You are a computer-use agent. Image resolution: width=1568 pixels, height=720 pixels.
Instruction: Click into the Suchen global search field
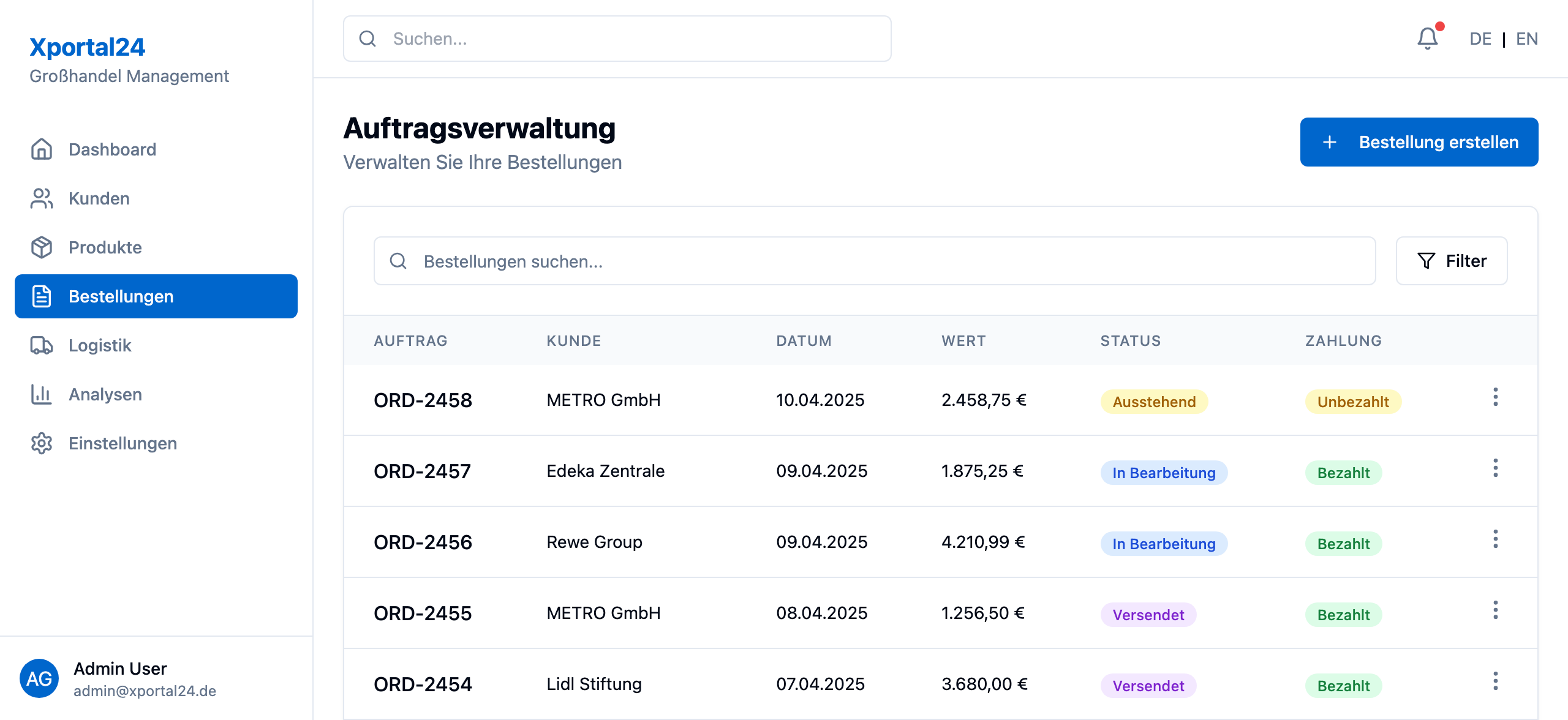click(x=617, y=39)
